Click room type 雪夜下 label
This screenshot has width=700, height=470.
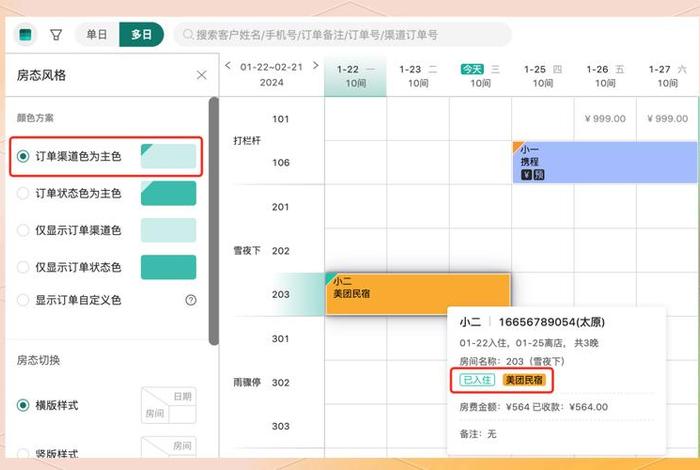247,251
